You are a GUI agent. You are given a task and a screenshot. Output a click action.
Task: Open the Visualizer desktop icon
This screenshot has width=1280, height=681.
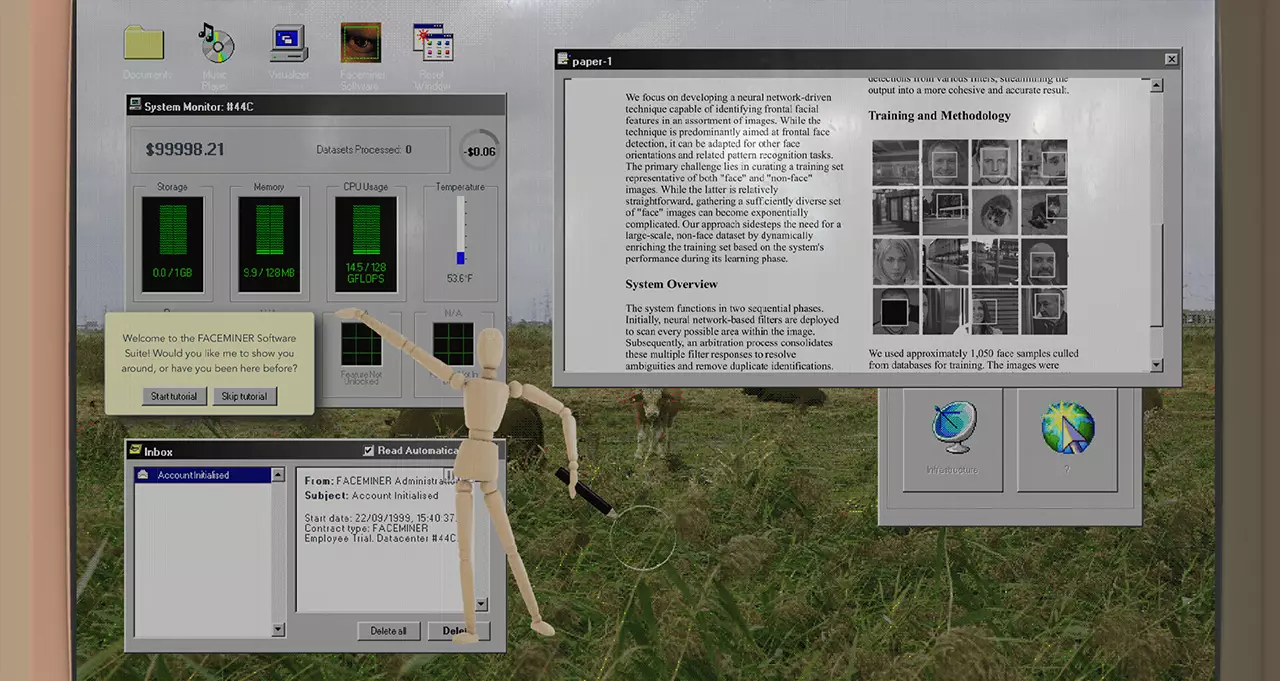(289, 43)
